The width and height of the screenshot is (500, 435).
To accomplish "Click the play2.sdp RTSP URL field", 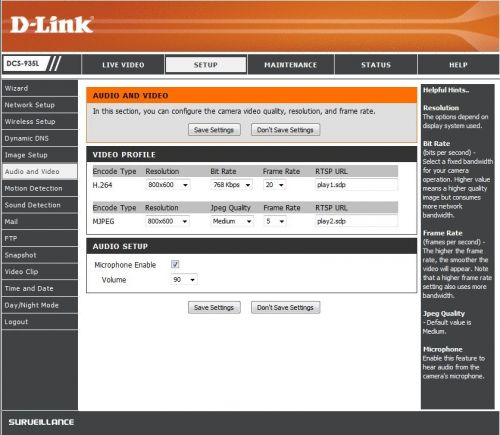I will click(x=356, y=221).
